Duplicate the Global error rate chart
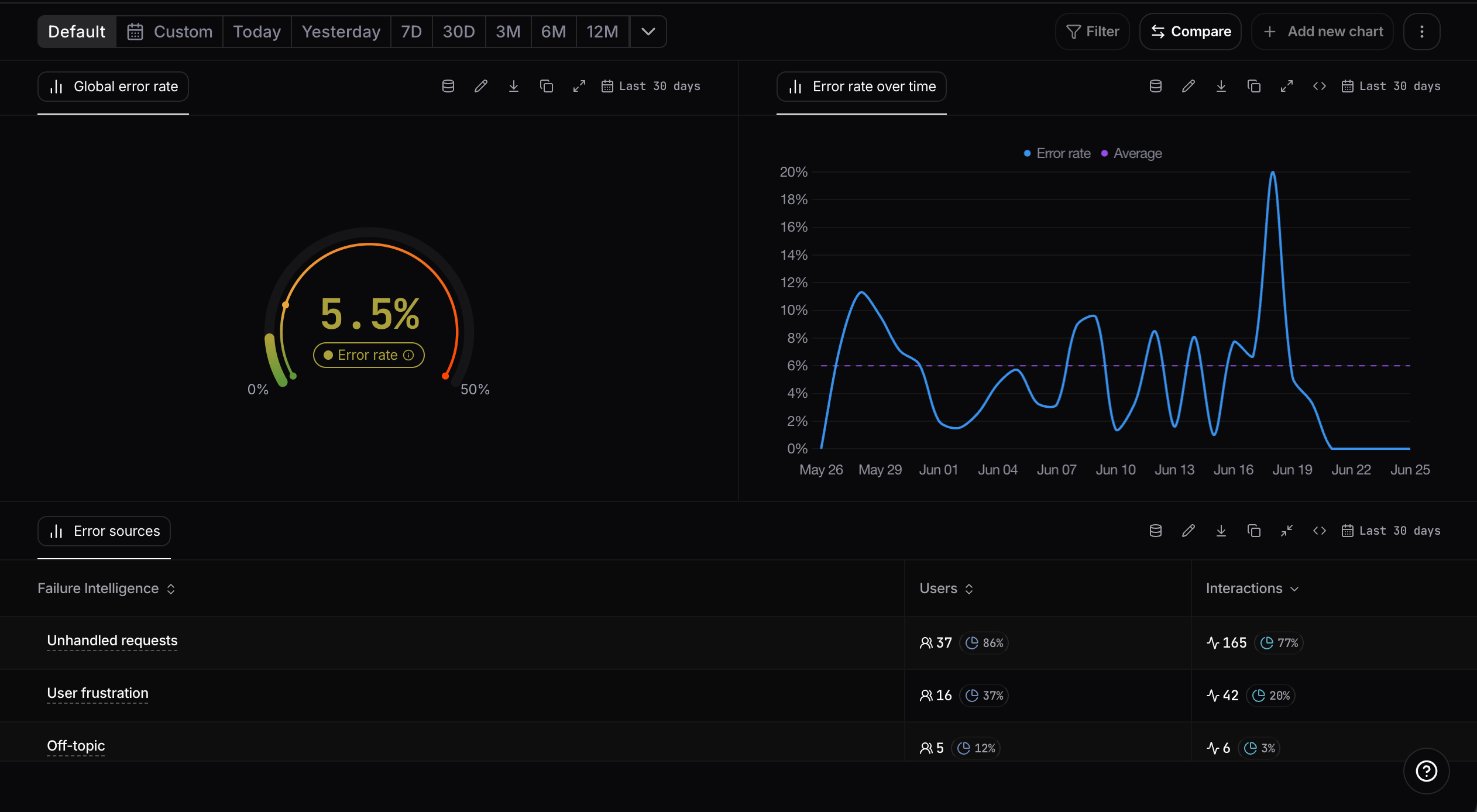The image size is (1477, 812). tap(547, 87)
